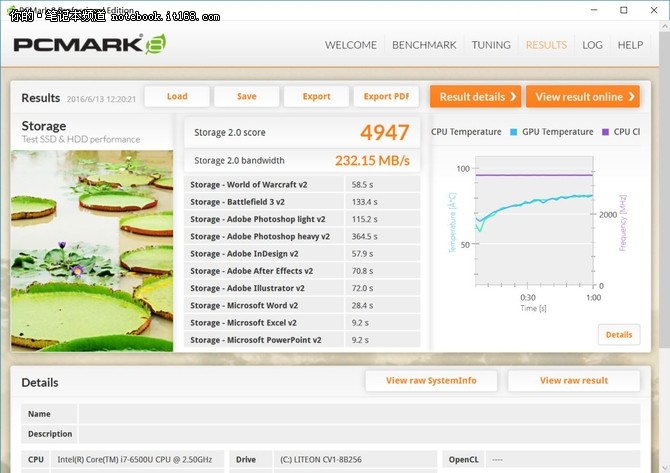The height and width of the screenshot is (473, 670).
Task: Open View raw SystemInfo
Action: (x=431, y=380)
